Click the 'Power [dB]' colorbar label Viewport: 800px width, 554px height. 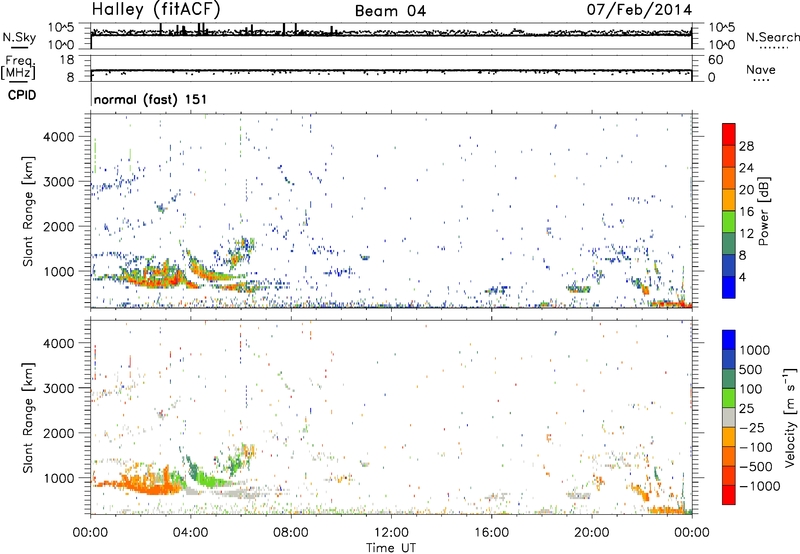(764, 211)
